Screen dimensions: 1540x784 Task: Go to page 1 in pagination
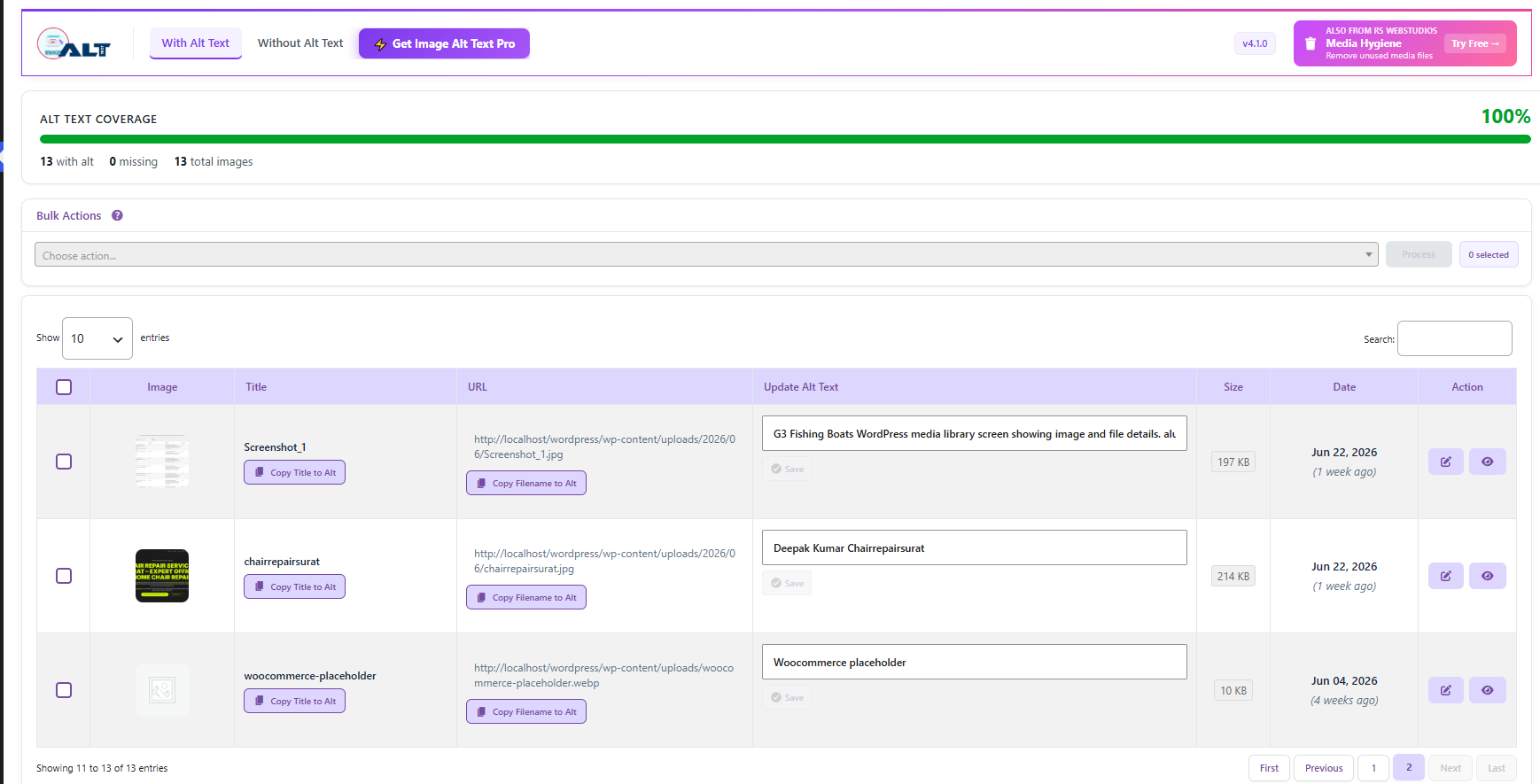click(1373, 768)
